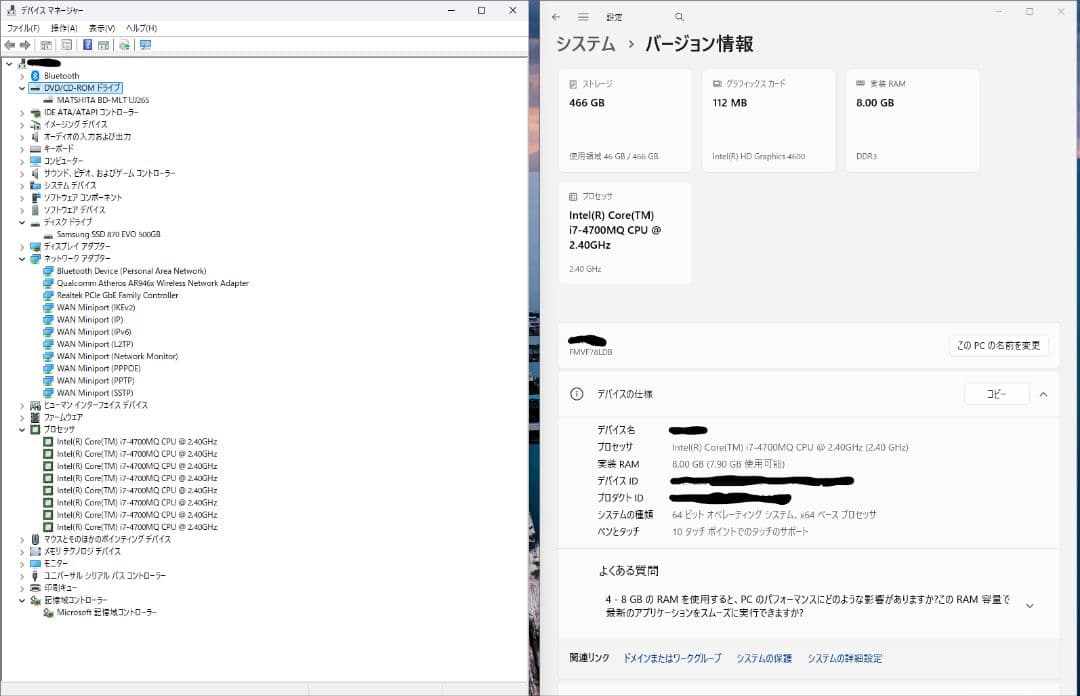Open the Settings navigation hamburger menu

[583, 17]
